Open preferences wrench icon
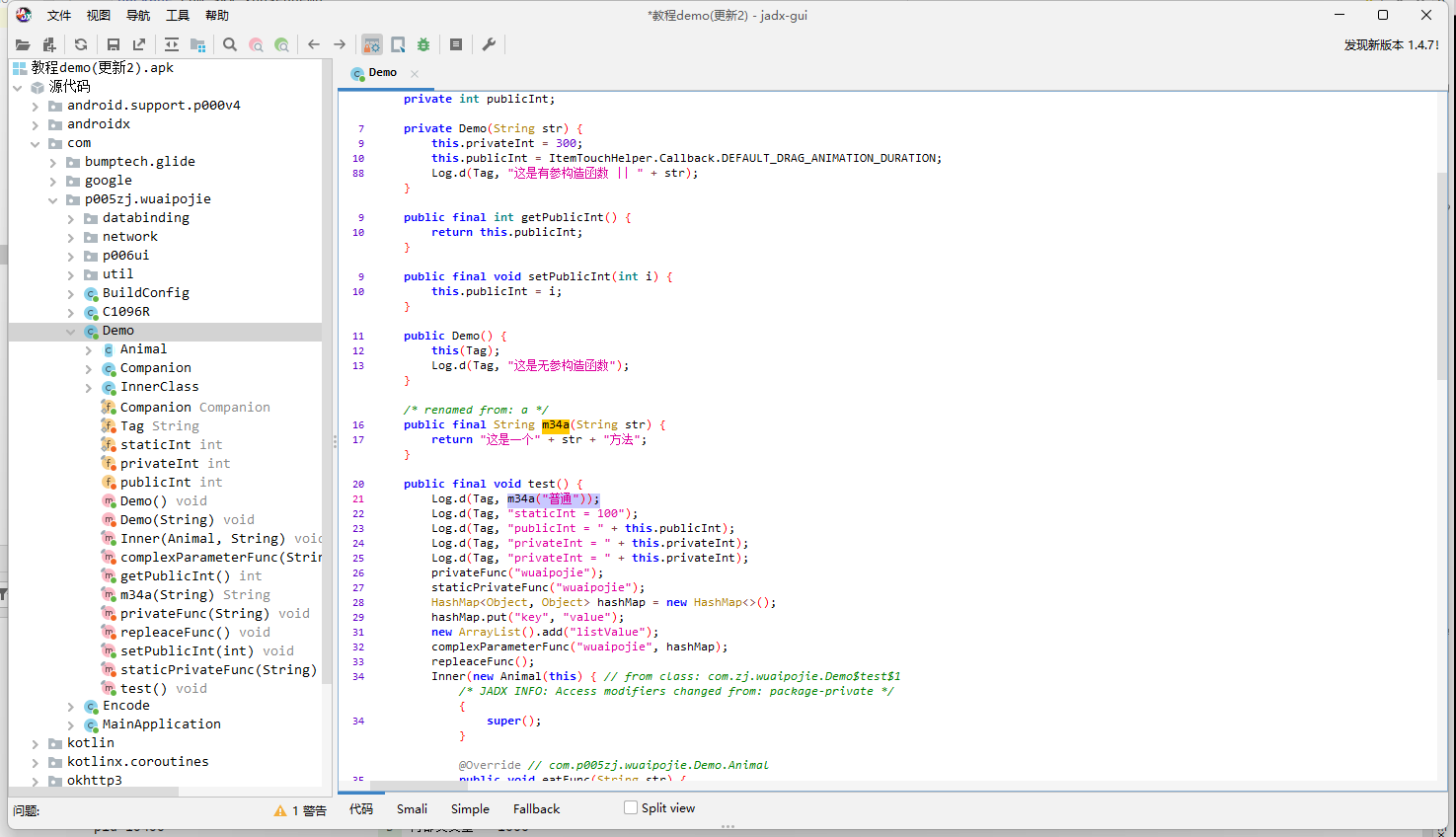 pos(489,44)
